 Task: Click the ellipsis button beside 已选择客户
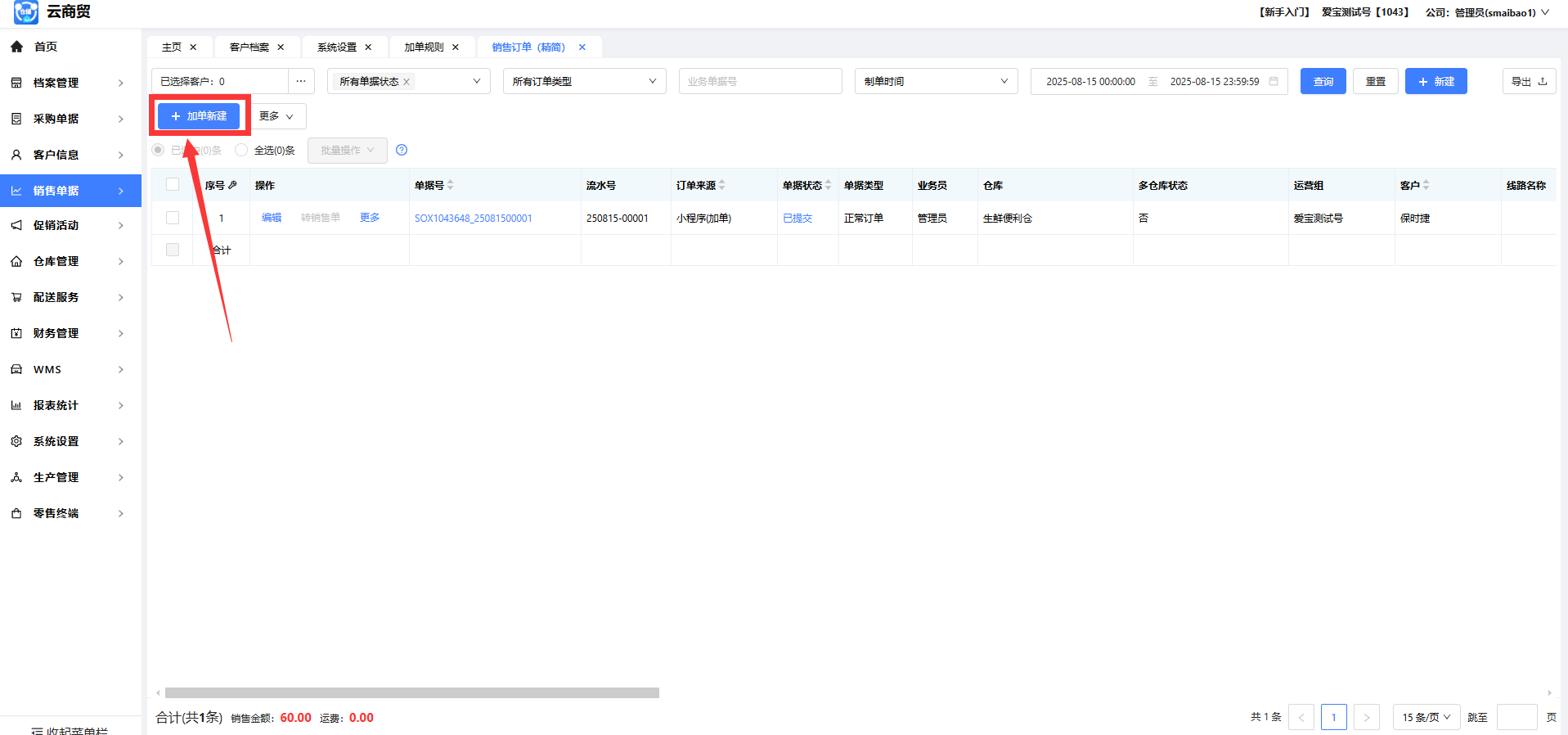click(x=301, y=81)
